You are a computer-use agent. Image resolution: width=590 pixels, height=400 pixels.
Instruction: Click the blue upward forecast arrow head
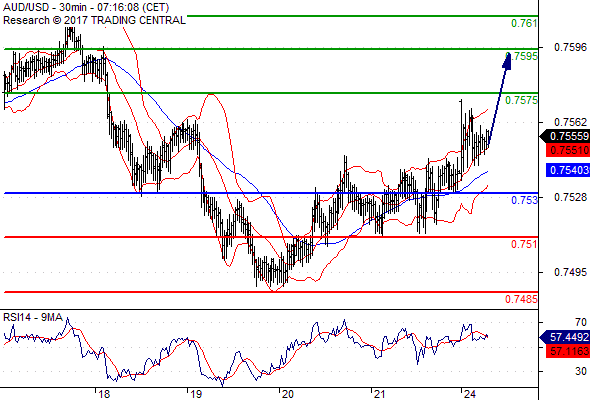point(508,61)
